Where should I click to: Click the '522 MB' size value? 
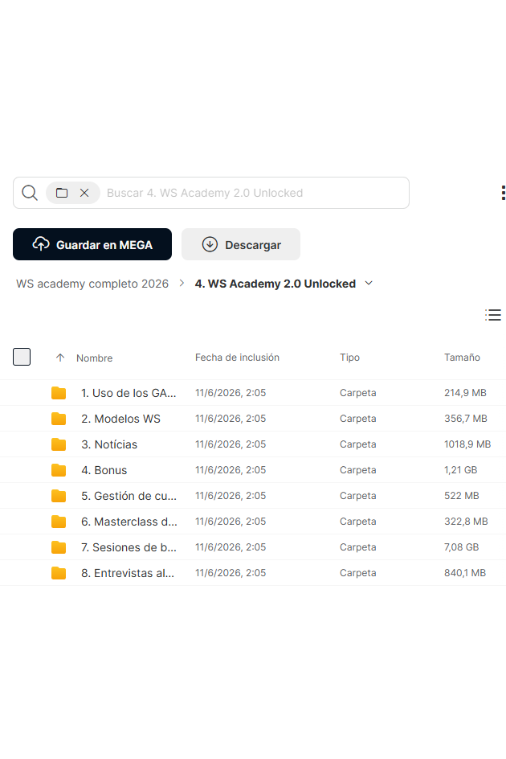pos(461,495)
